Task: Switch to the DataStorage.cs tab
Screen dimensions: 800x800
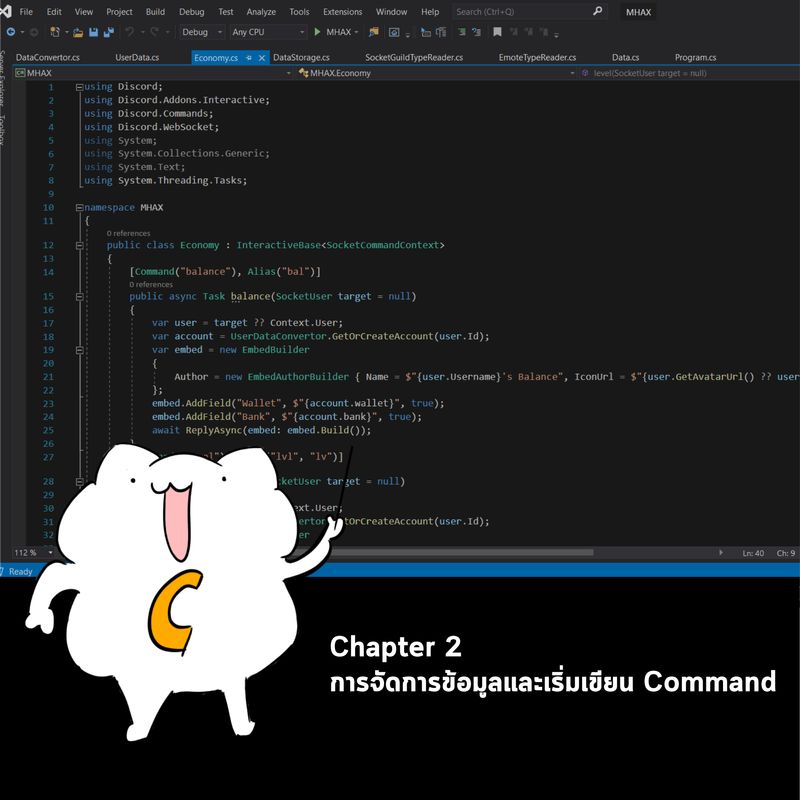Action: (x=303, y=57)
